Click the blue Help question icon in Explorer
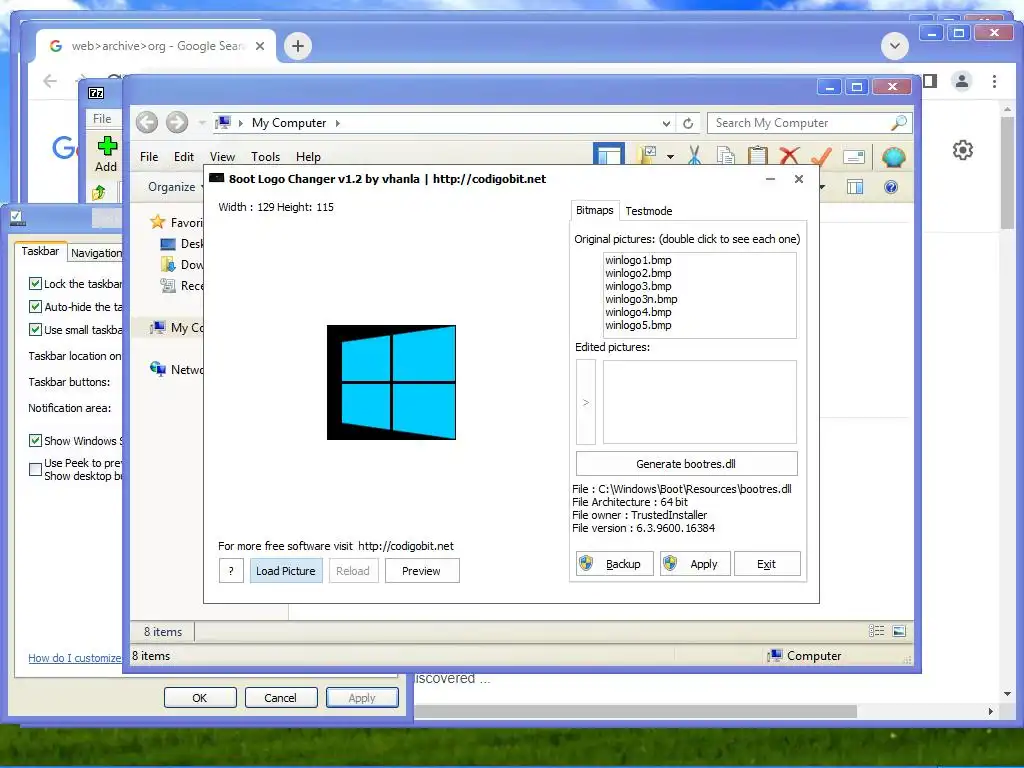Image resolution: width=1024 pixels, height=768 pixels. [x=890, y=187]
